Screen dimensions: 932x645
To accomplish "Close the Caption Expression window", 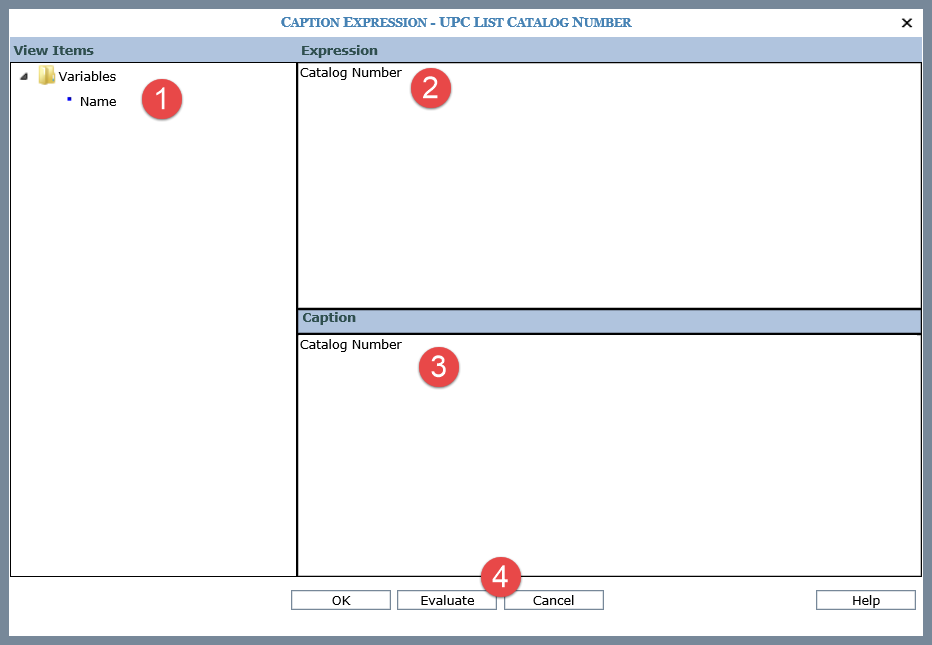I will click(x=907, y=23).
